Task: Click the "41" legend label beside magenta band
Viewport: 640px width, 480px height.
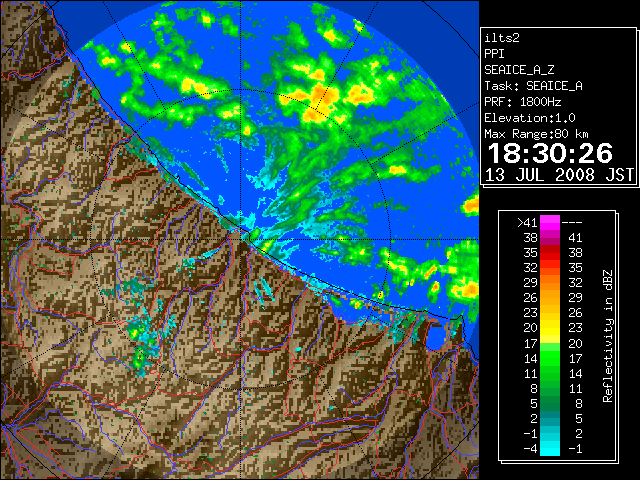Action: pos(575,238)
